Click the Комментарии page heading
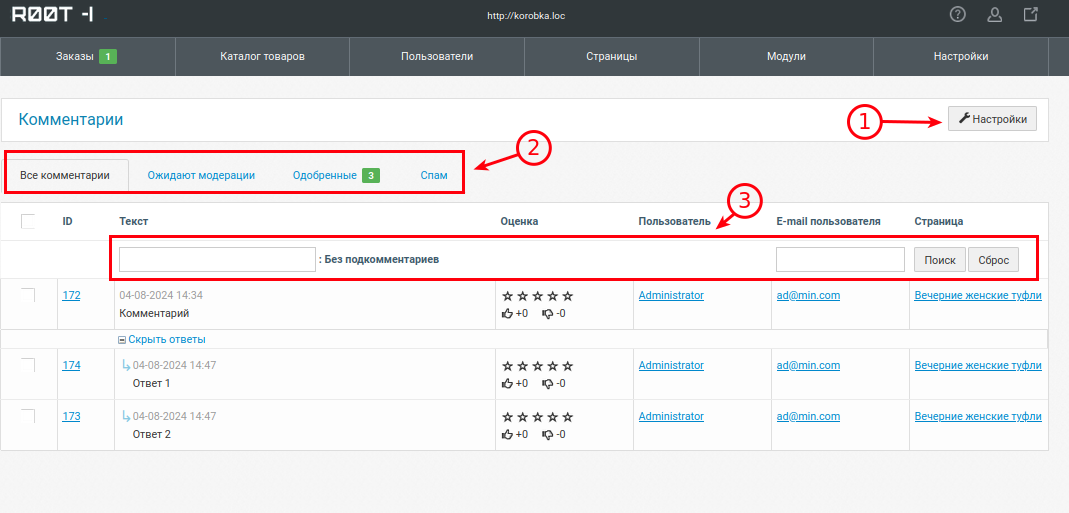 point(71,119)
